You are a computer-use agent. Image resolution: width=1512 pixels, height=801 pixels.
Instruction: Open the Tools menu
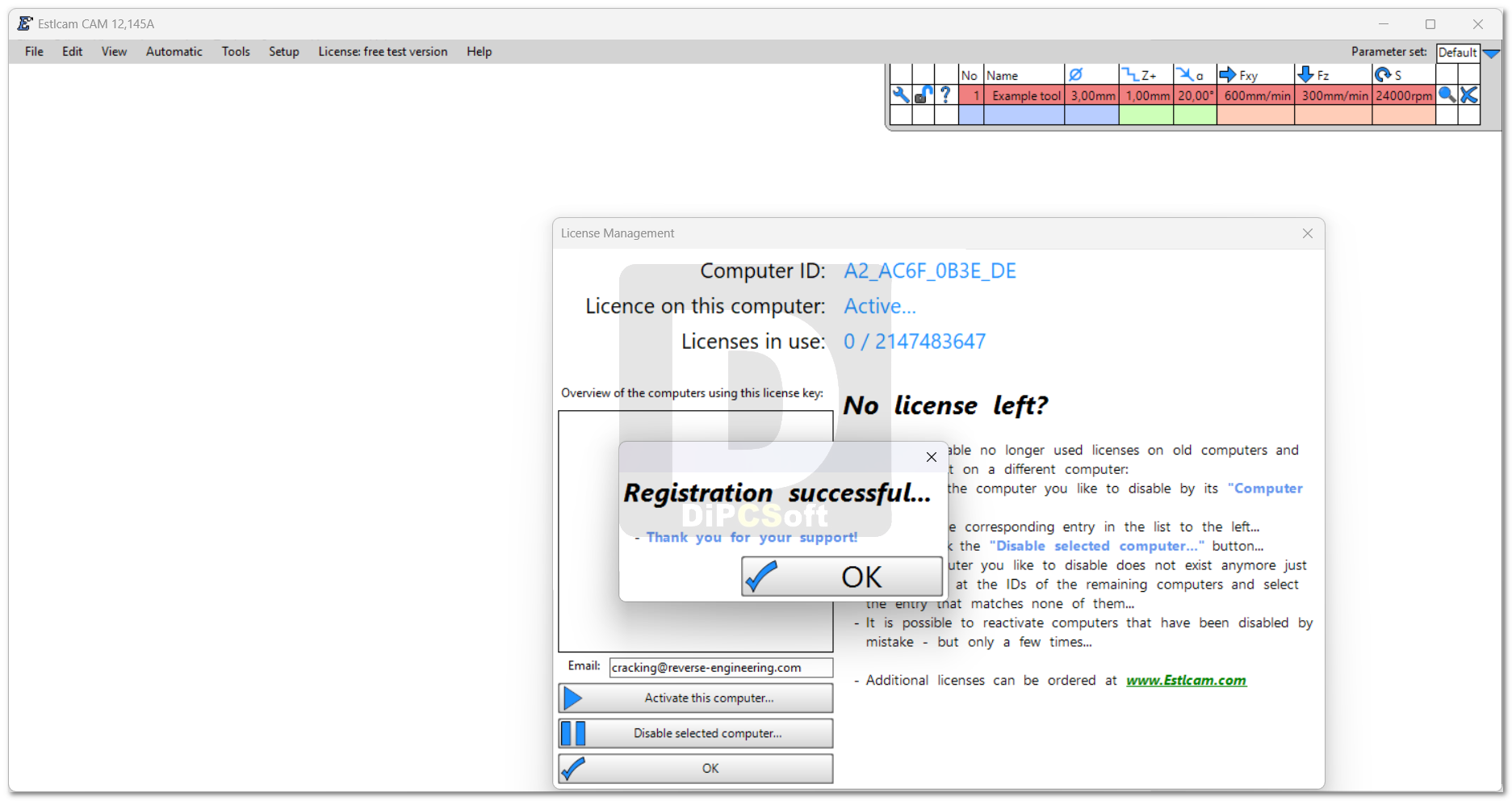[x=236, y=52]
